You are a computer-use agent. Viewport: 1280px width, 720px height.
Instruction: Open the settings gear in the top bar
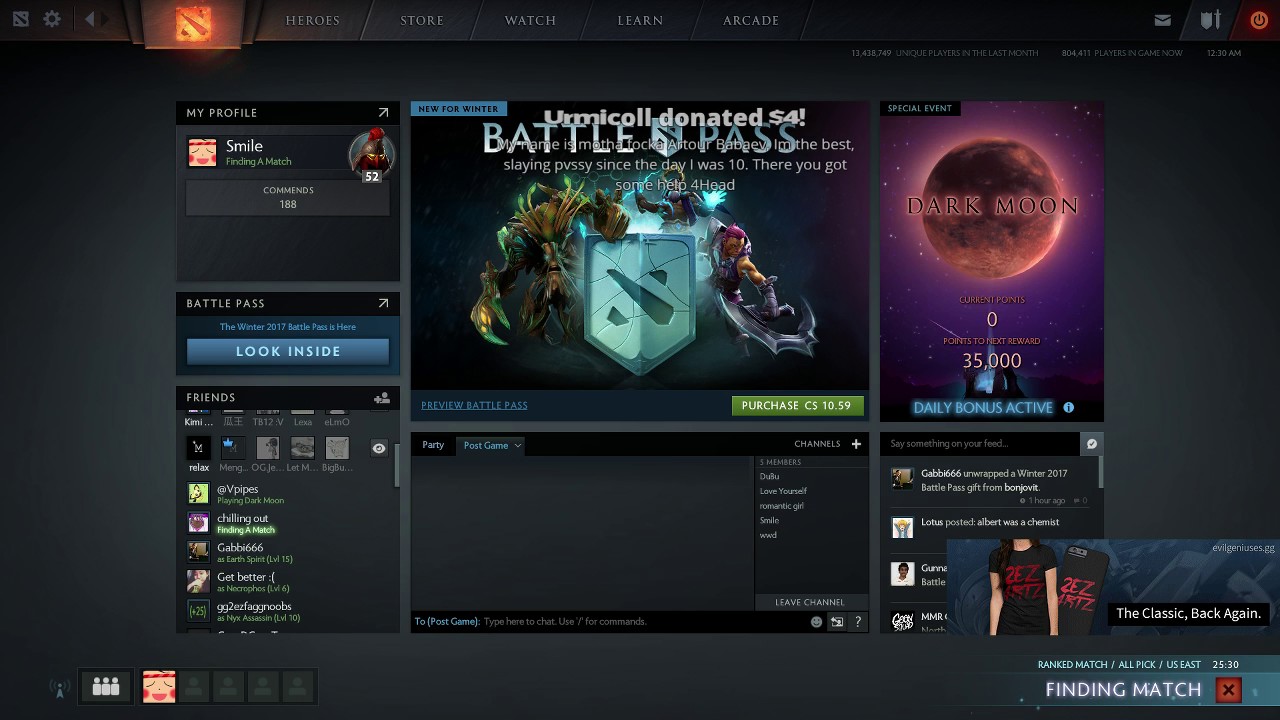click(52, 19)
